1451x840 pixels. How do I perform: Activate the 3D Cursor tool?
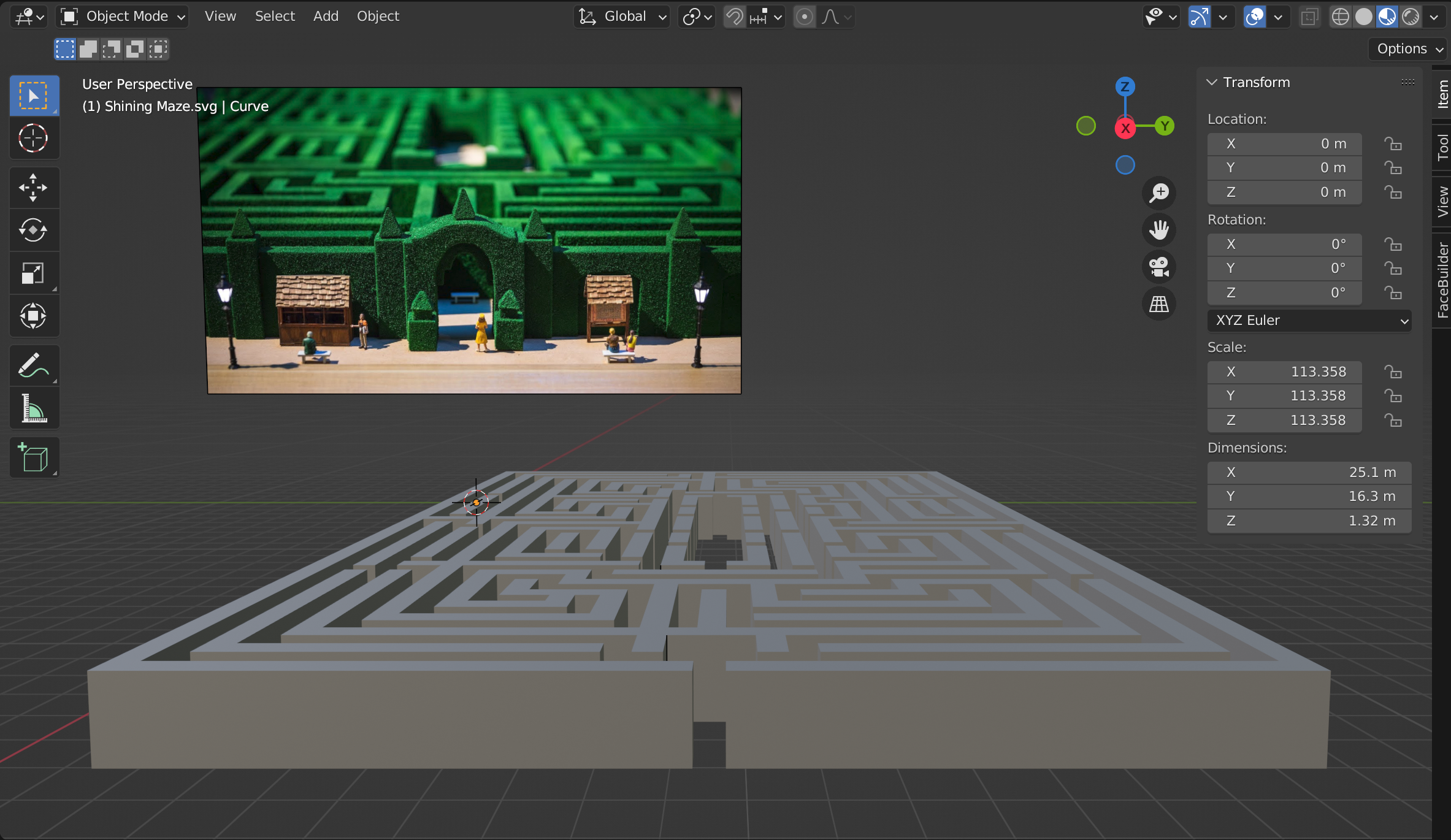click(x=34, y=139)
